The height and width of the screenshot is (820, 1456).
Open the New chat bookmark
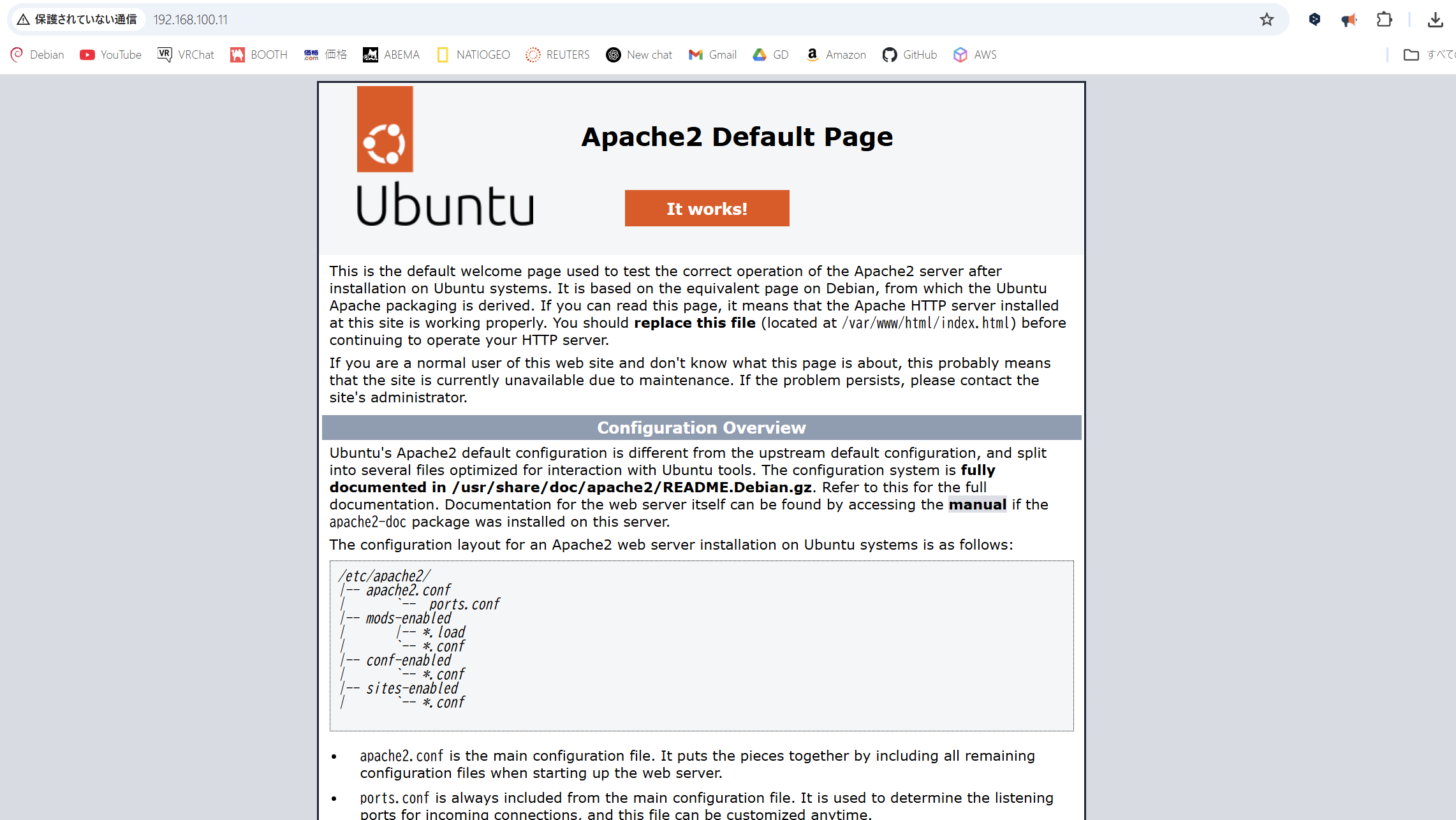coord(639,55)
